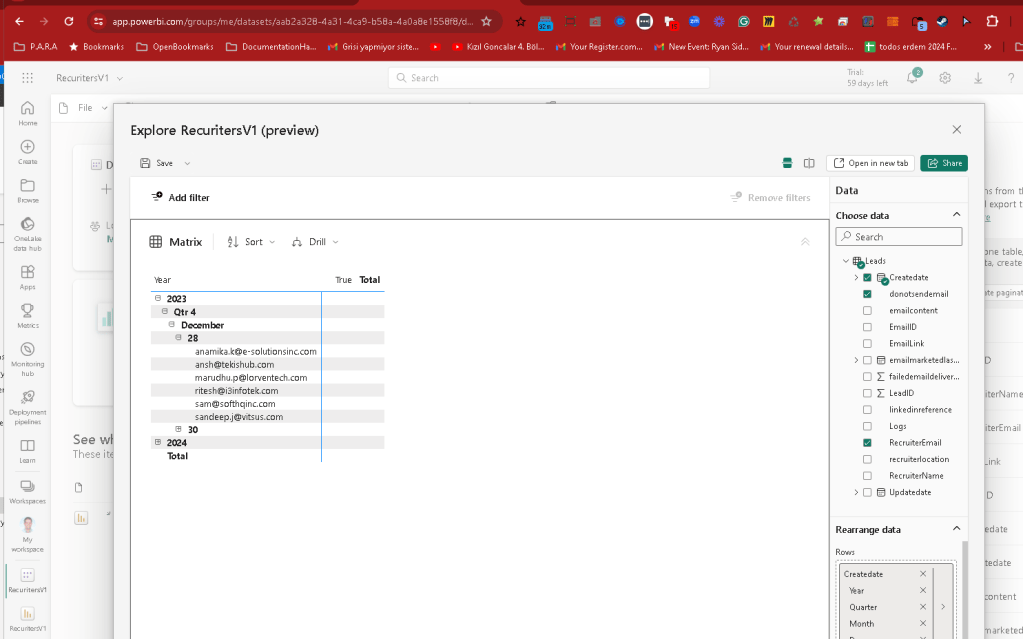
Task: Click Remove filters
Action: pyautogui.click(x=771, y=198)
